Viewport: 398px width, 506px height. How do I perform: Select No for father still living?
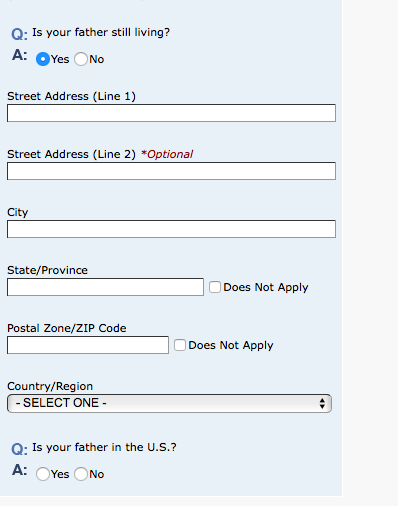pos(81,59)
